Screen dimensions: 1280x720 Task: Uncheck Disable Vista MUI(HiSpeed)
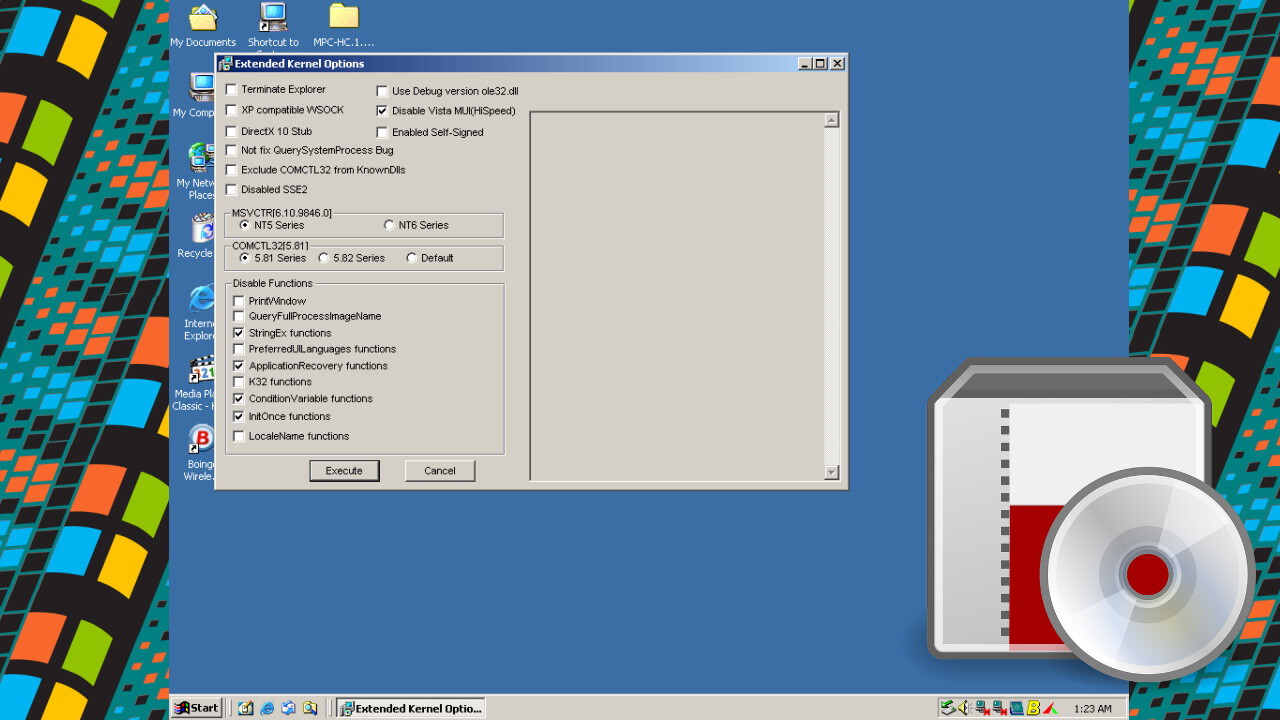click(x=382, y=111)
